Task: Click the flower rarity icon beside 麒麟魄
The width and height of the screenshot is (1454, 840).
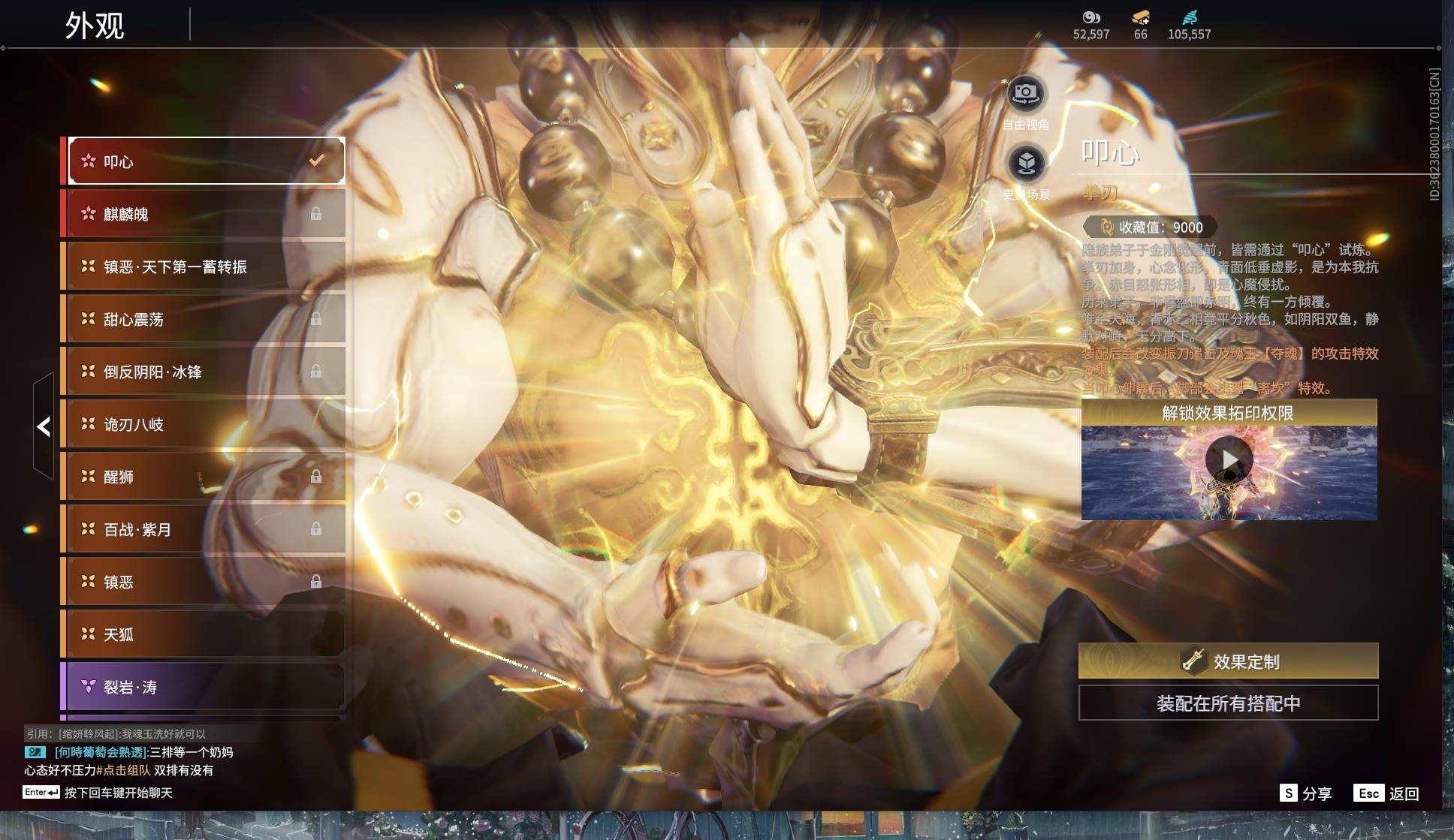Action: [x=89, y=214]
